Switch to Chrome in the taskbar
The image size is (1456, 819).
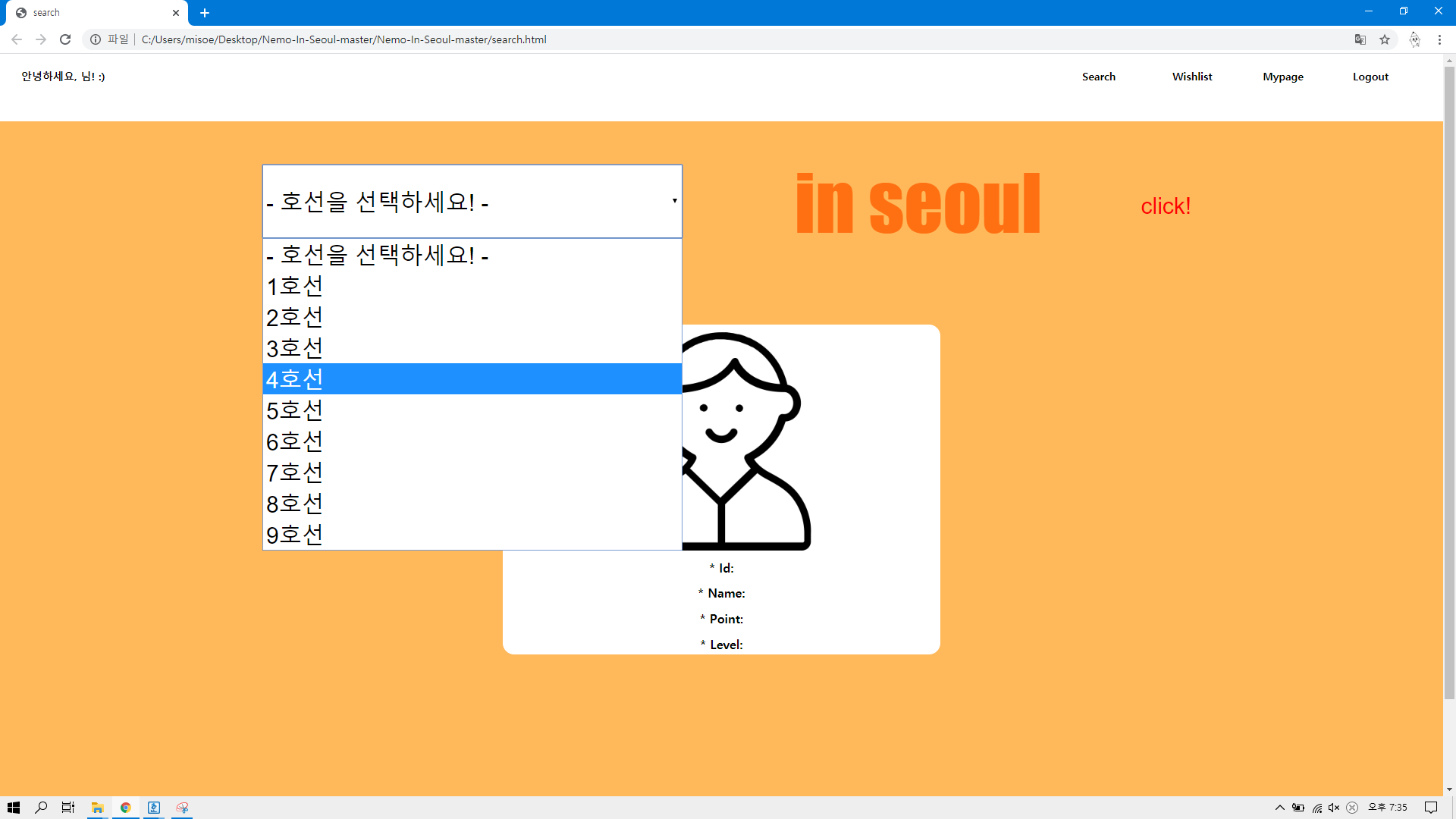(x=126, y=808)
